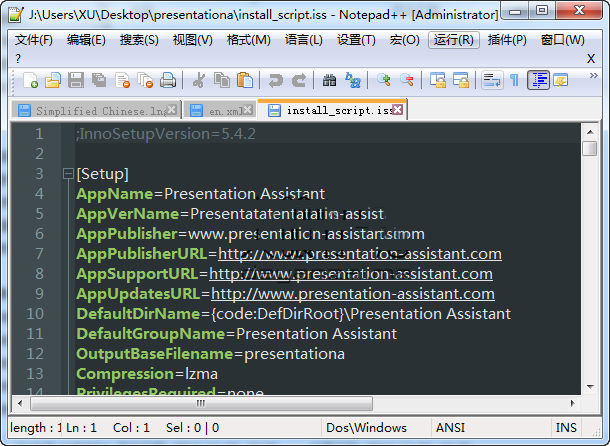Image resolution: width=610 pixels, height=446 pixels.
Task: Close the Simplified Chinese.lng tab
Action: click(x=172, y=109)
